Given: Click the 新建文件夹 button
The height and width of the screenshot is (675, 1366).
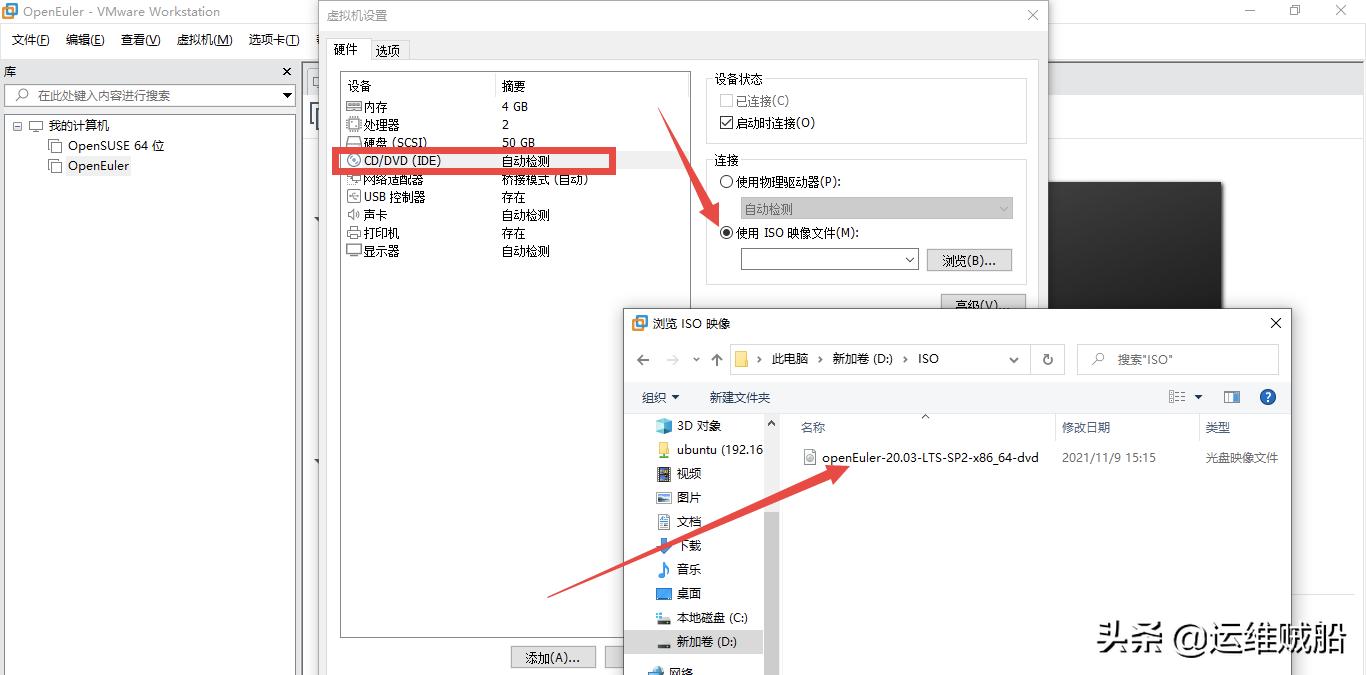Looking at the screenshot, I should point(738,396).
